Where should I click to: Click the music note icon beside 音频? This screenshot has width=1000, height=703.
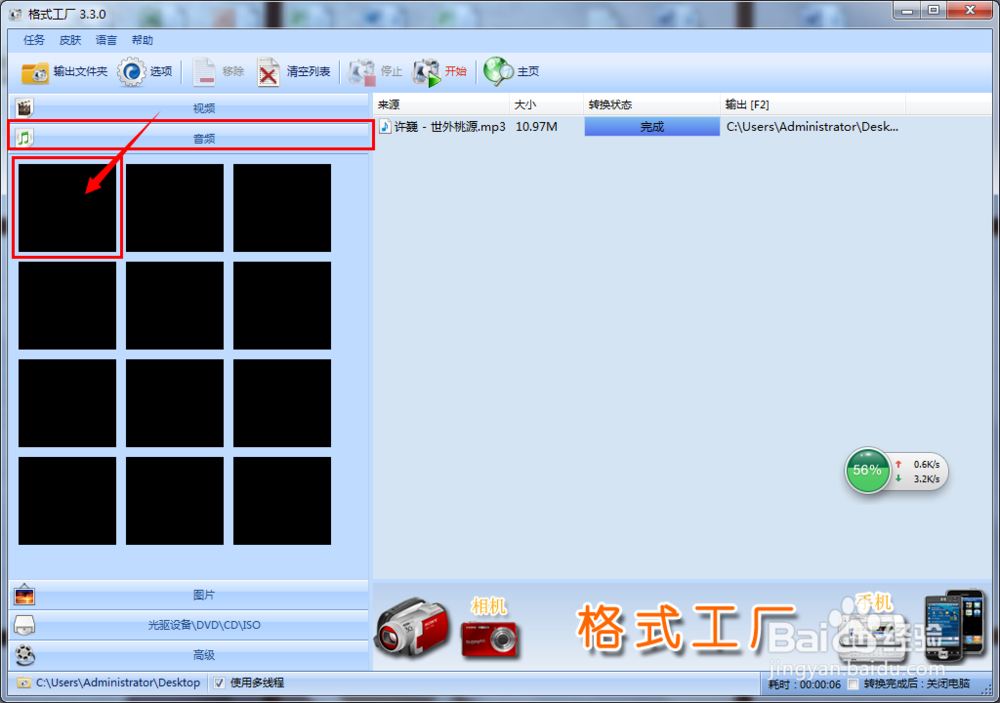[24, 138]
